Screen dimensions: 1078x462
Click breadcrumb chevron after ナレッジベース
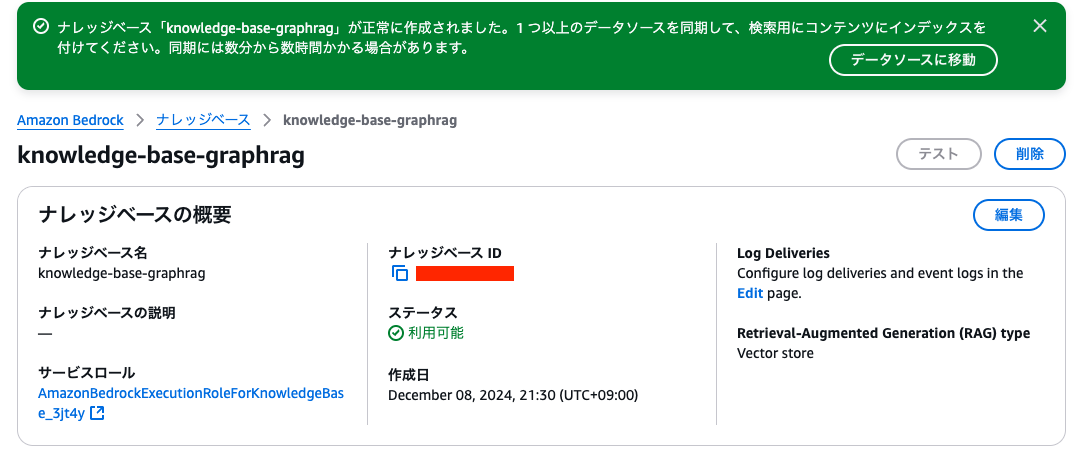[x=267, y=120]
